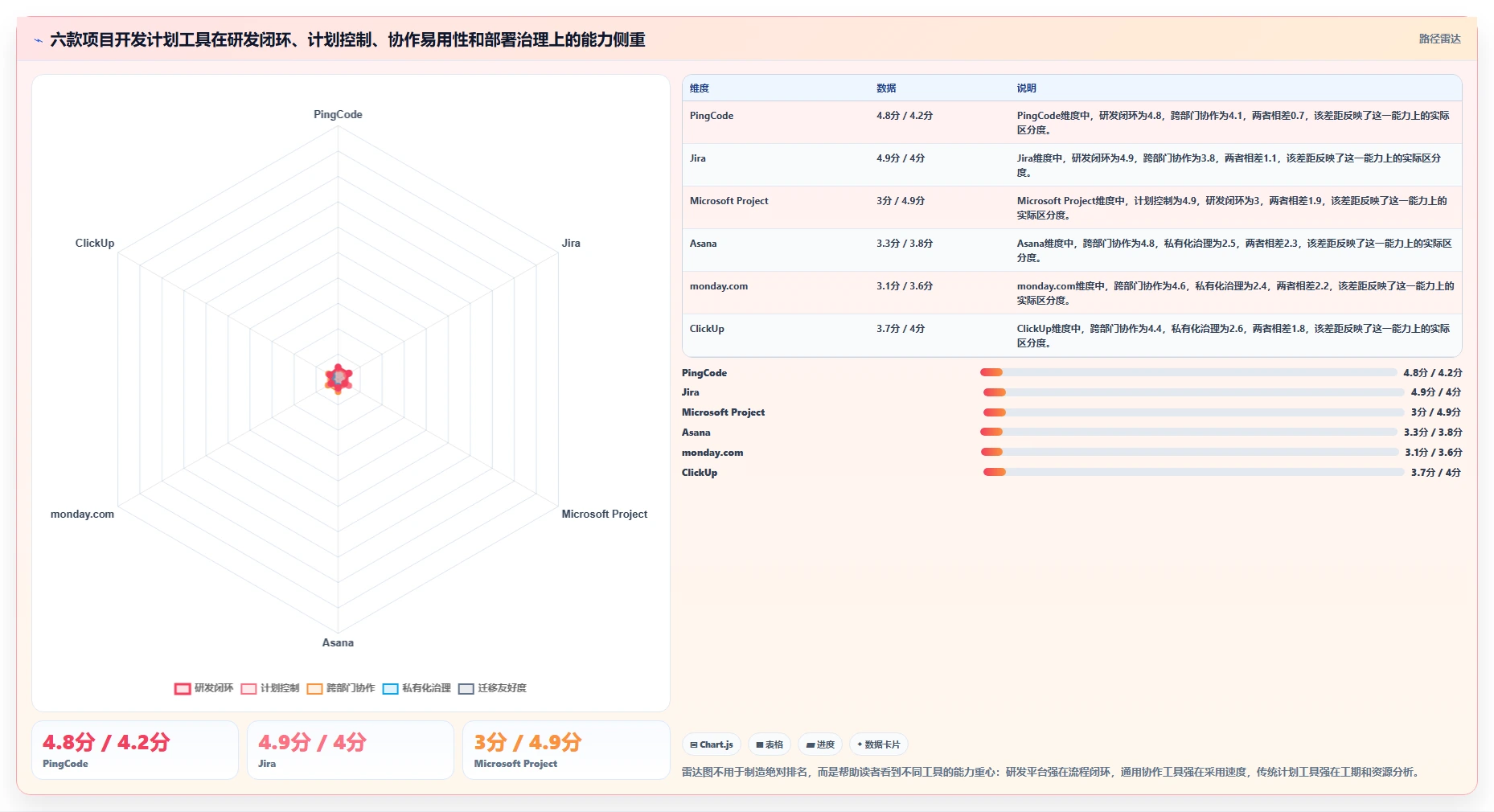Image resolution: width=1494 pixels, height=812 pixels.
Task: Toggle the 迁移友好度 legend series
Action: pyautogui.click(x=492, y=688)
